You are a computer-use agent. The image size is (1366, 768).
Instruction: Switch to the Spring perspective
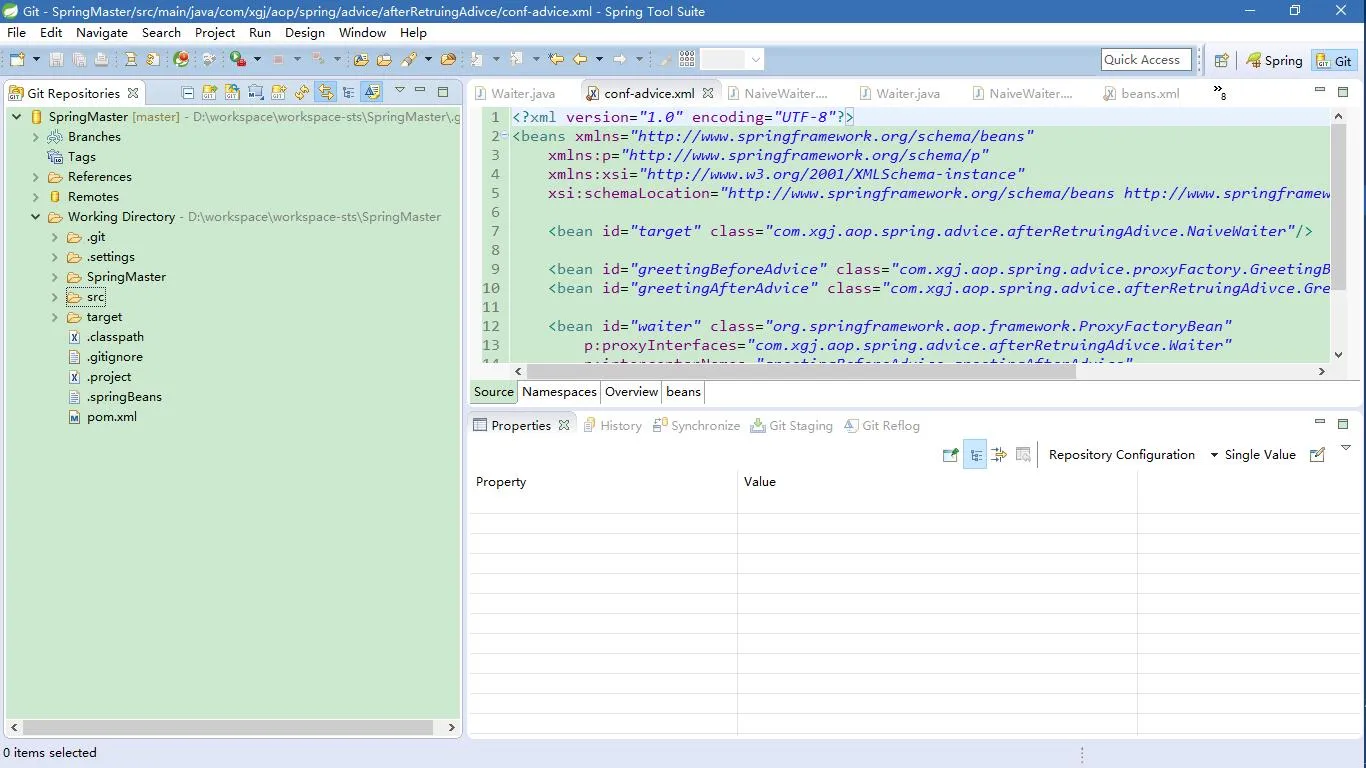coord(1274,60)
